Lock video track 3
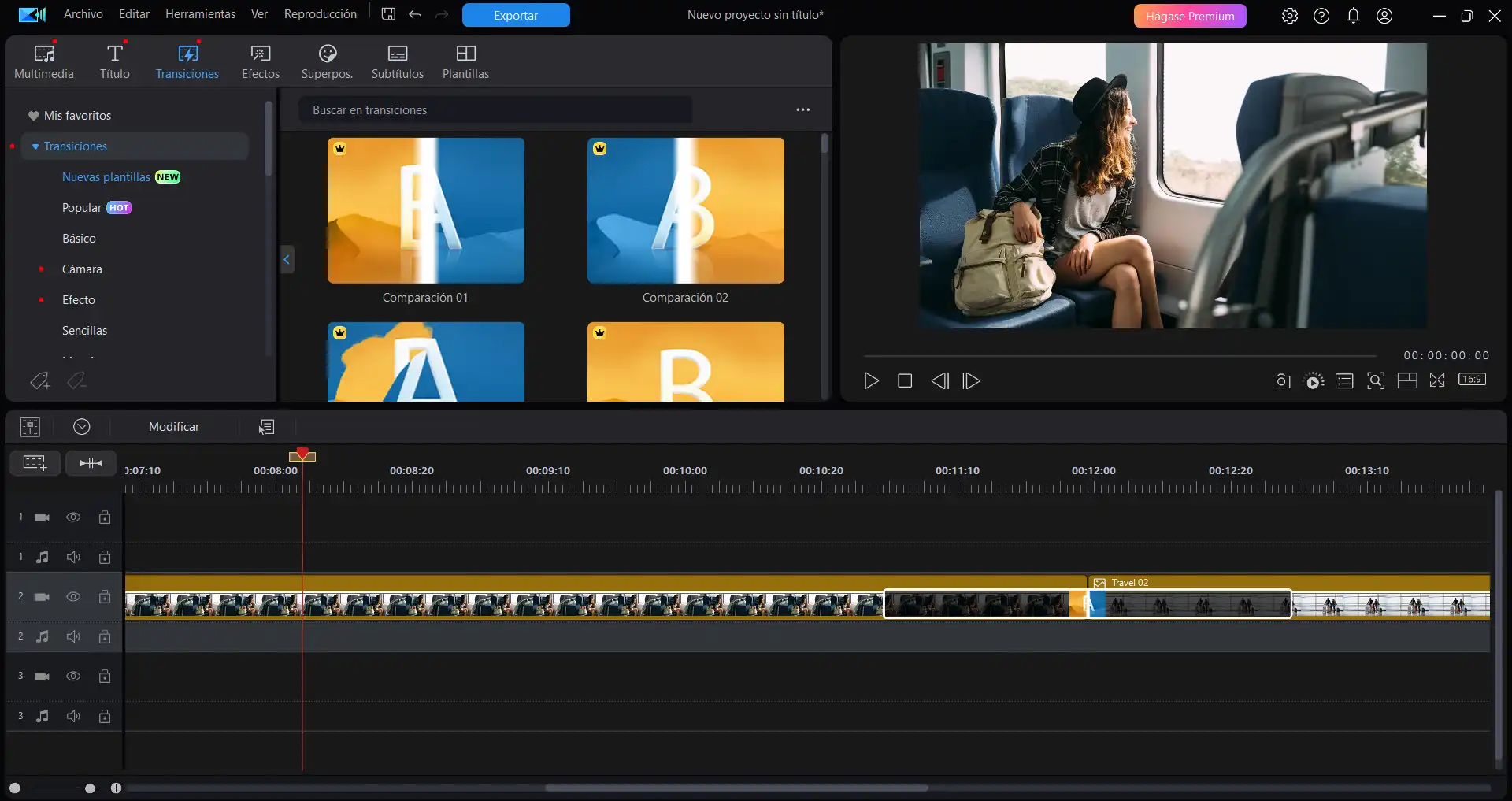The width and height of the screenshot is (1512, 801). point(104,677)
